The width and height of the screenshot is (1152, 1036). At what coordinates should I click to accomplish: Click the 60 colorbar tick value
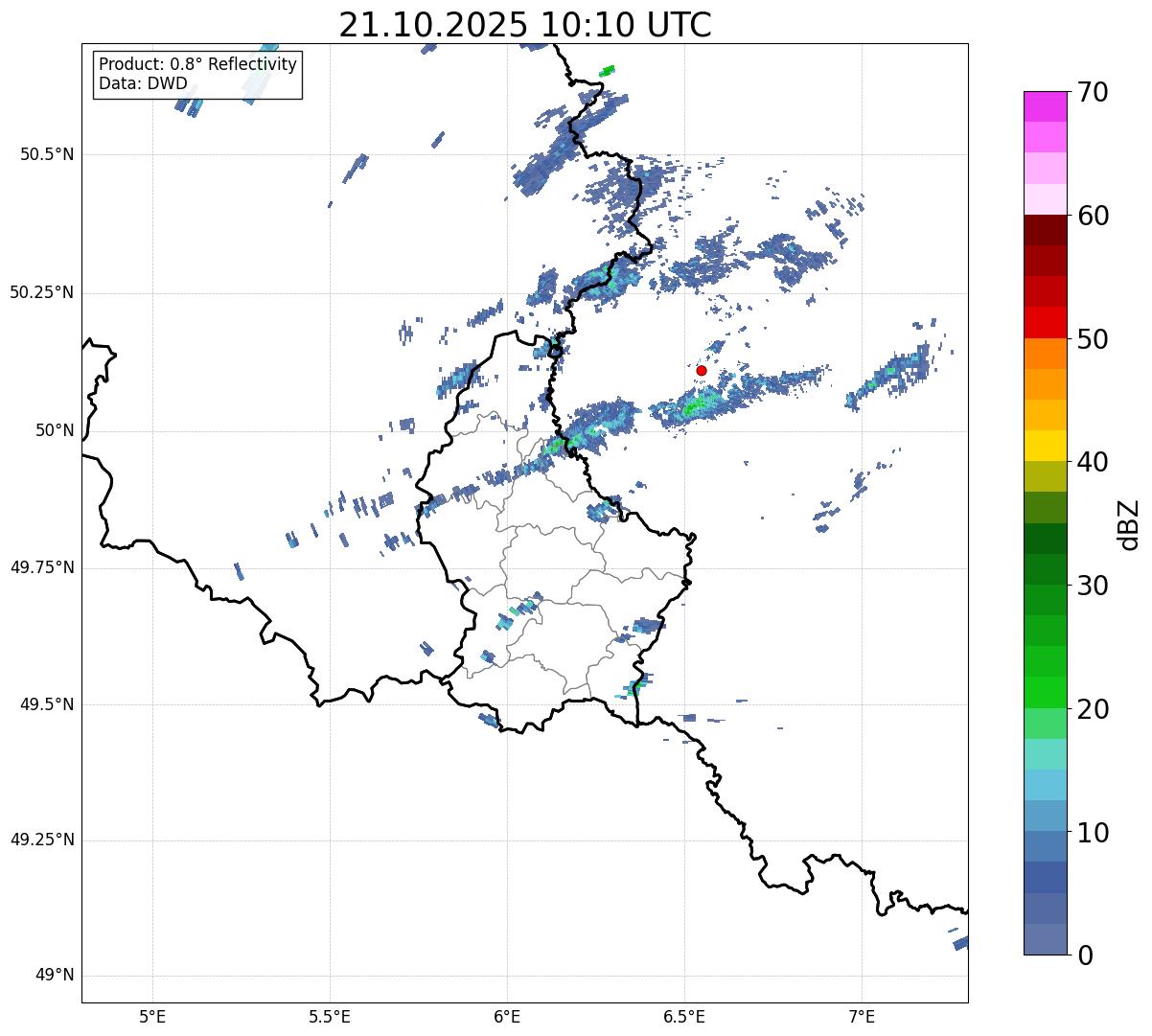1093,216
